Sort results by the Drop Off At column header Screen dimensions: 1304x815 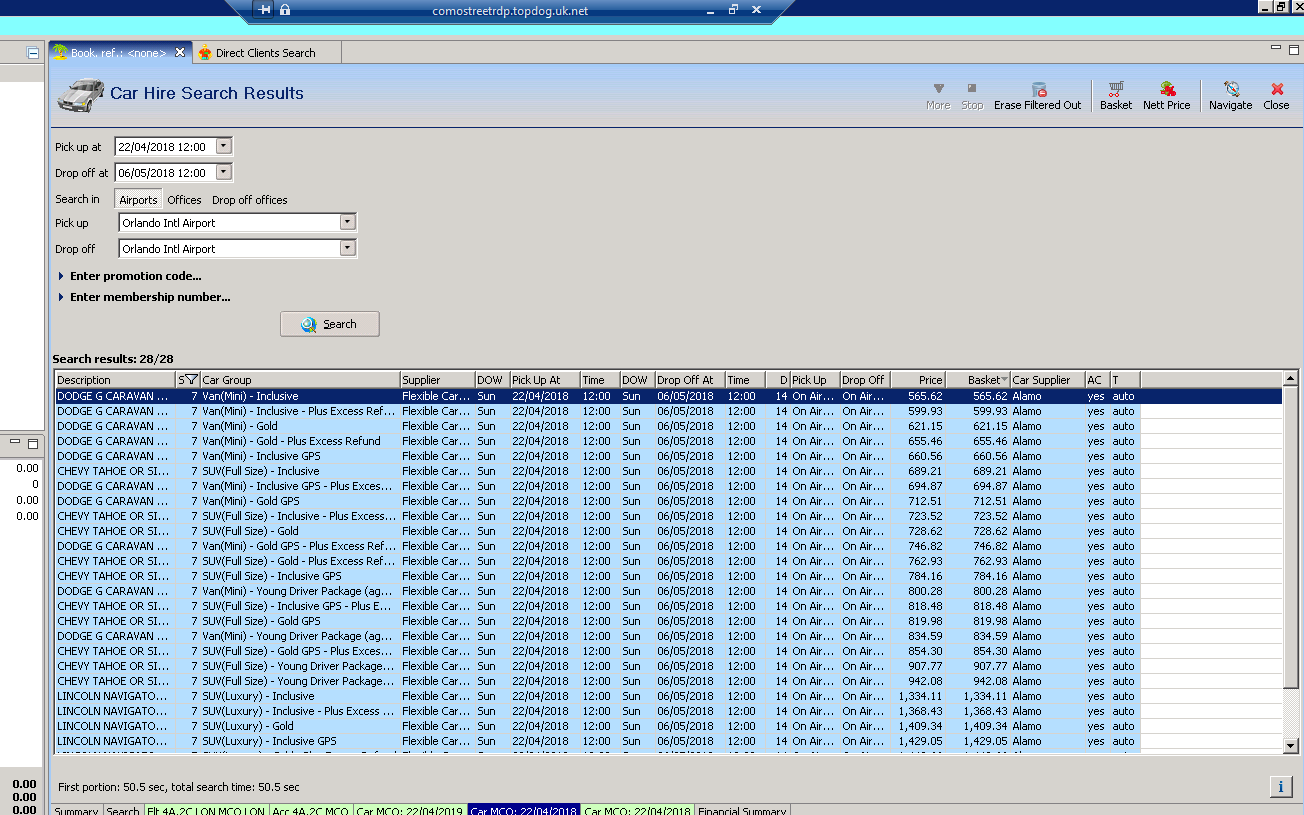(x=690, y=380)
